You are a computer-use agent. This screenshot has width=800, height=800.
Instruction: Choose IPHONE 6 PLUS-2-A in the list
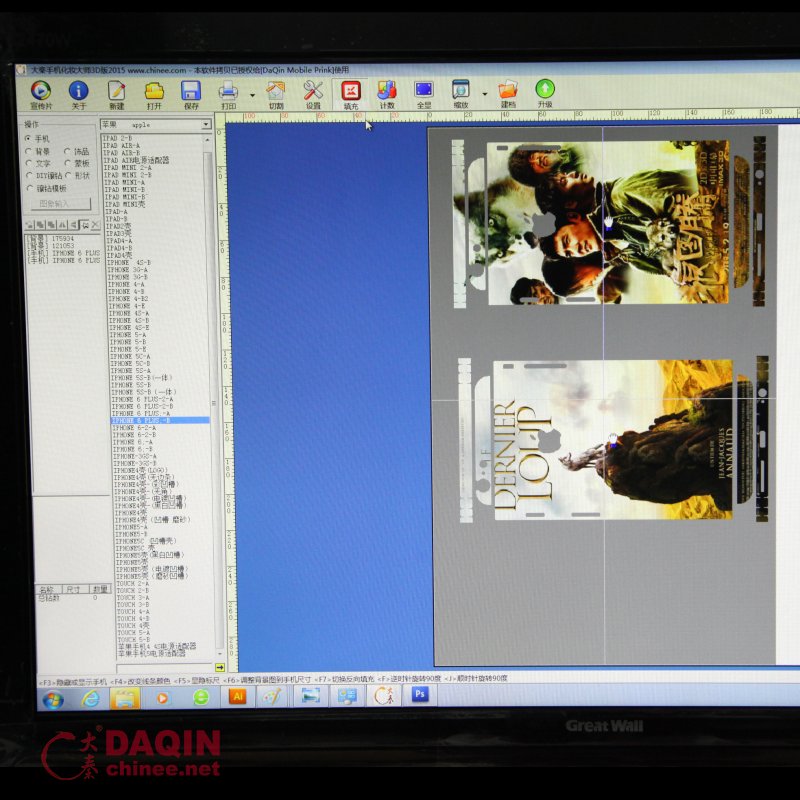(x=142, y=399)
